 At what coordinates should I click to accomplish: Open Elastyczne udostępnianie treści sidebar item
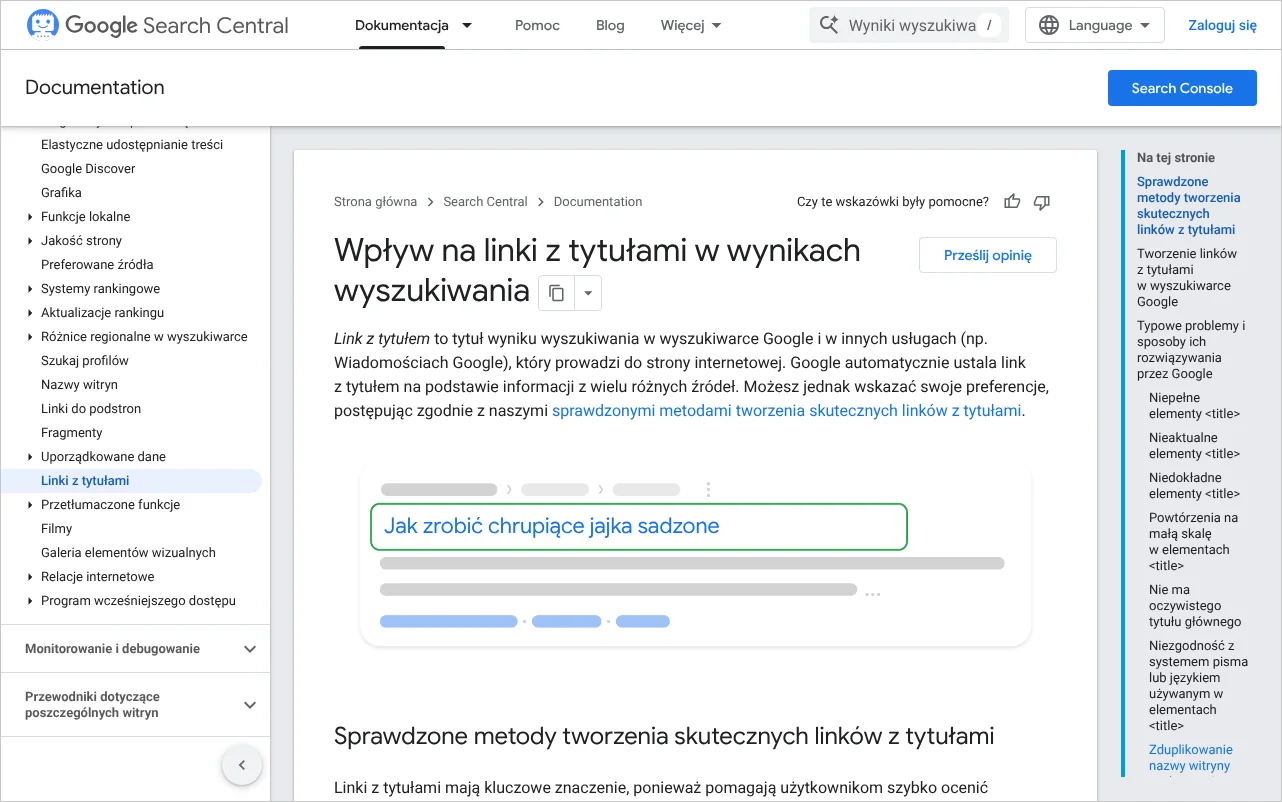(x=132, y=145)
